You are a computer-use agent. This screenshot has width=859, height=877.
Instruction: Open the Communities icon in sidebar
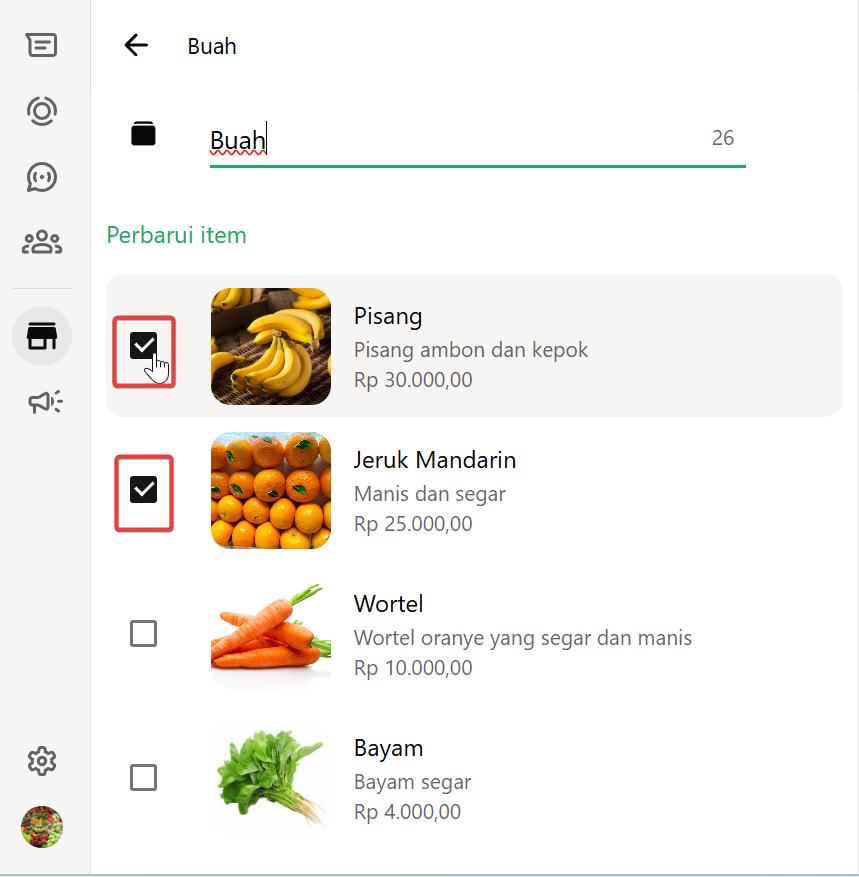[x=42, y=242]
